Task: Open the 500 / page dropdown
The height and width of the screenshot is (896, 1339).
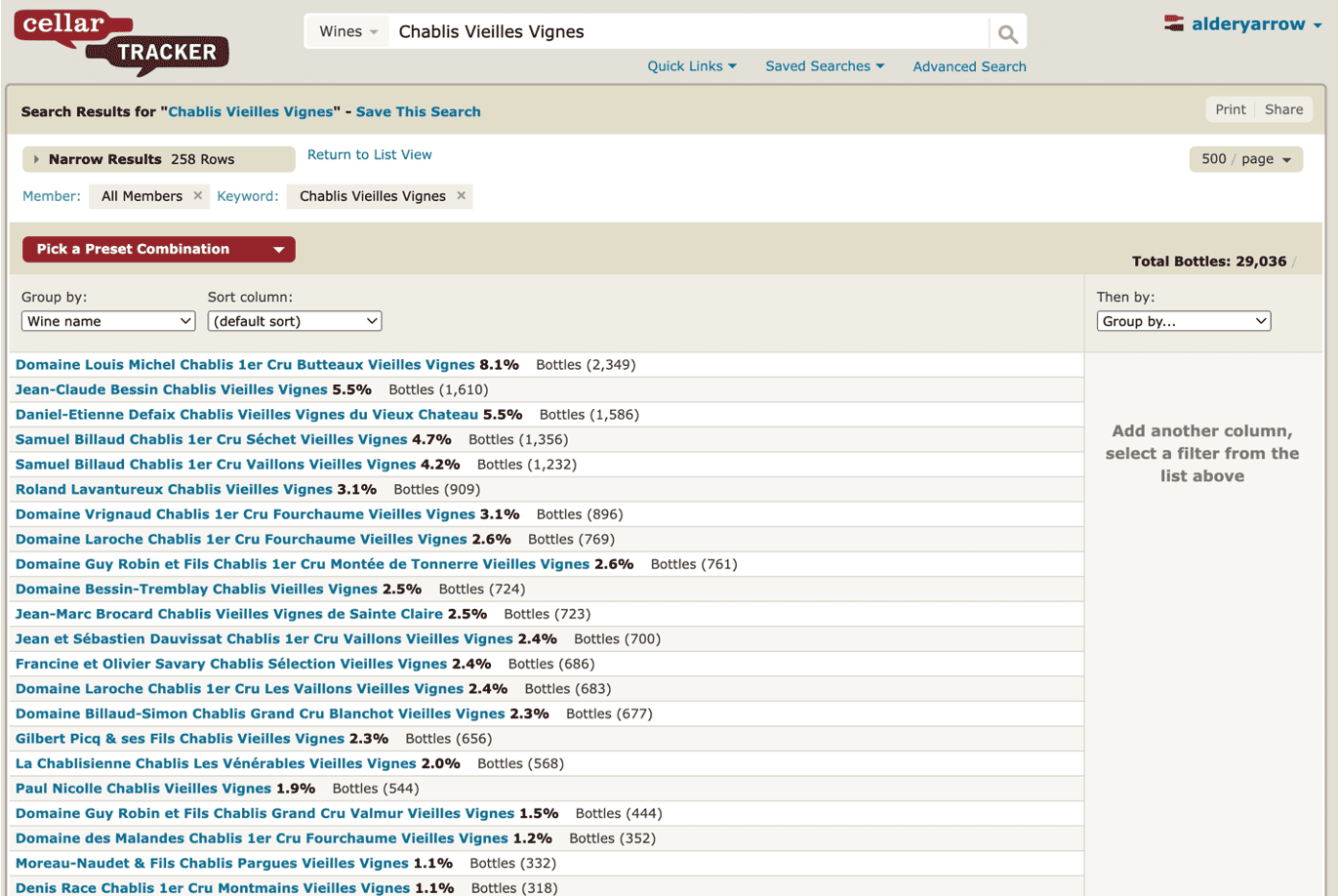Action: point(1246,159)
